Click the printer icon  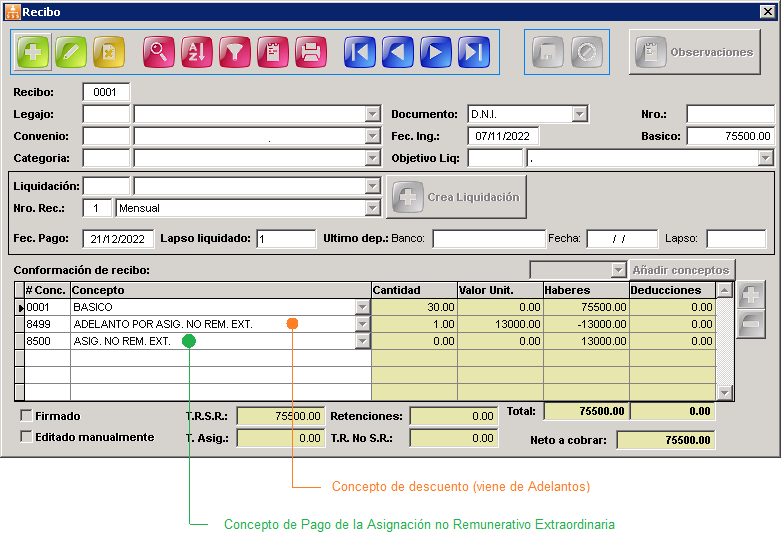tap(311, 52)
